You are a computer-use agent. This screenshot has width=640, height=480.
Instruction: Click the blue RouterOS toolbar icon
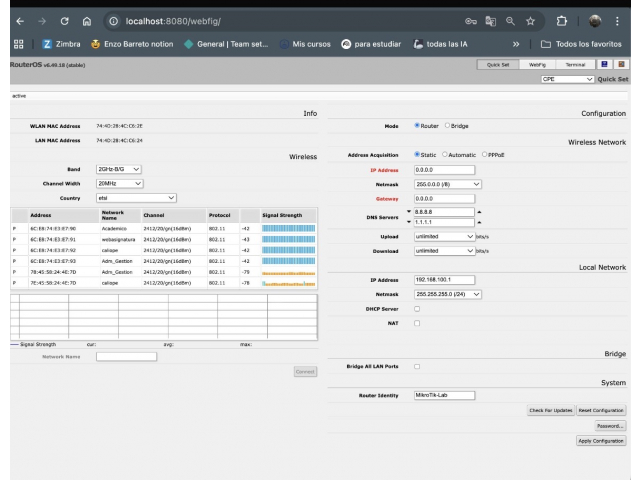pos(605,65)
